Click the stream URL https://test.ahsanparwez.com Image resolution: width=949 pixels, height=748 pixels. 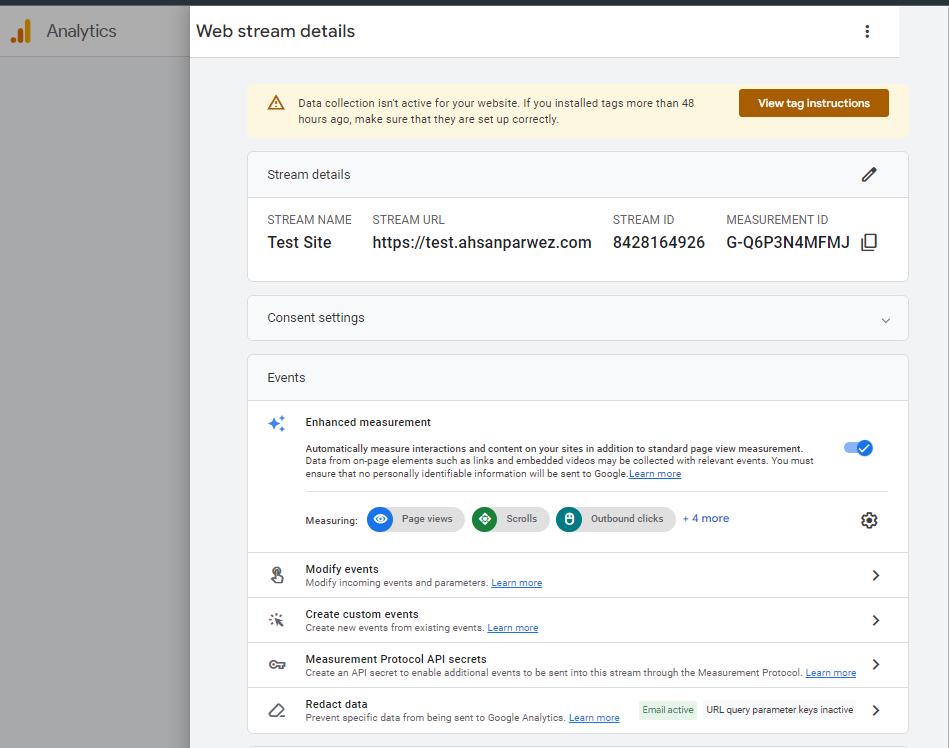click(x=482, y=243)
